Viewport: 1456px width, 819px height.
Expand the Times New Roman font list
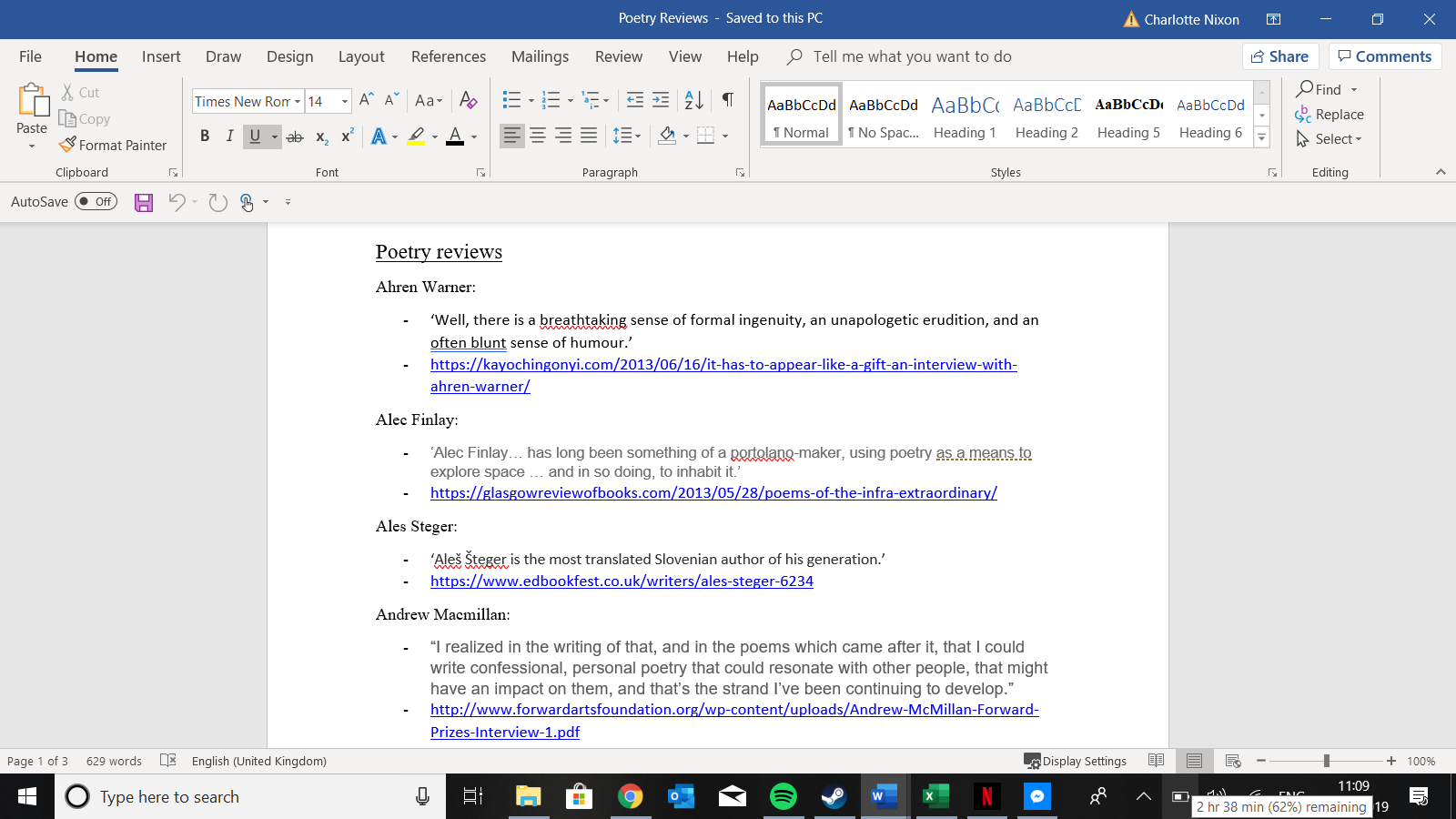click(x=298, y=101)
